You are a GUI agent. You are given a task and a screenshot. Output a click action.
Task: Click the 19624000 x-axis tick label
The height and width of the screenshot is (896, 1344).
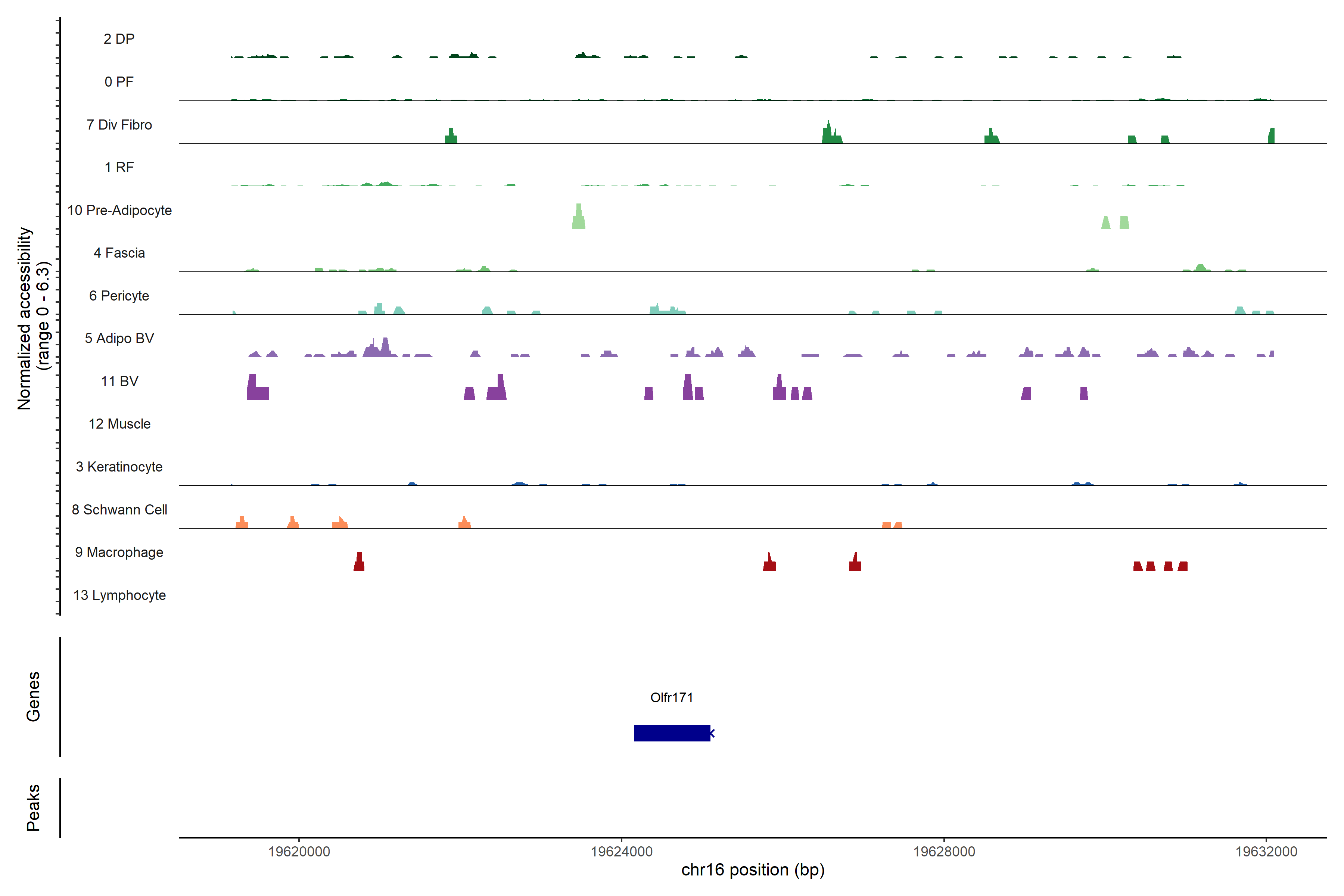[621, 852]
